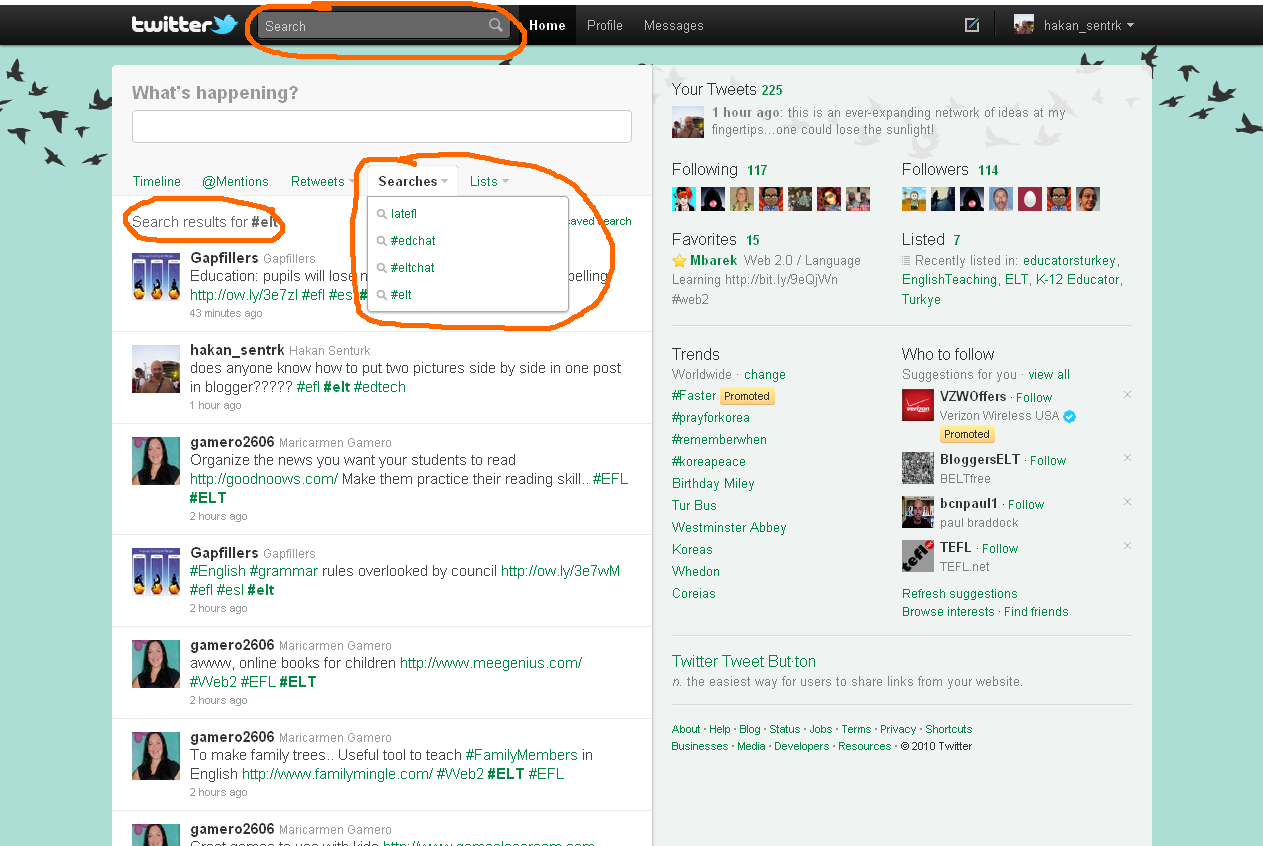The width and height of the screenshot is (1263, 846).
Task: Click change next to Trends Worldwide
Action: (765, 375)
